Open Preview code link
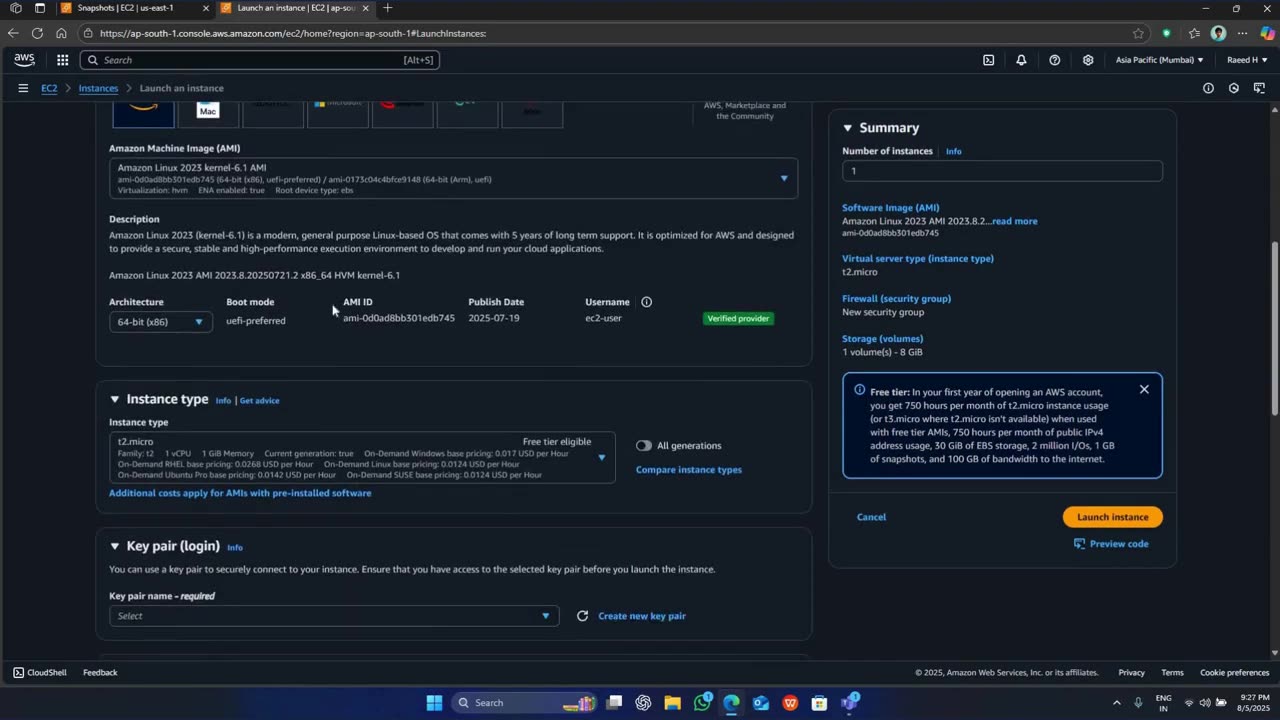This screenshot has width=1280, height=720. click(1111, 544)
